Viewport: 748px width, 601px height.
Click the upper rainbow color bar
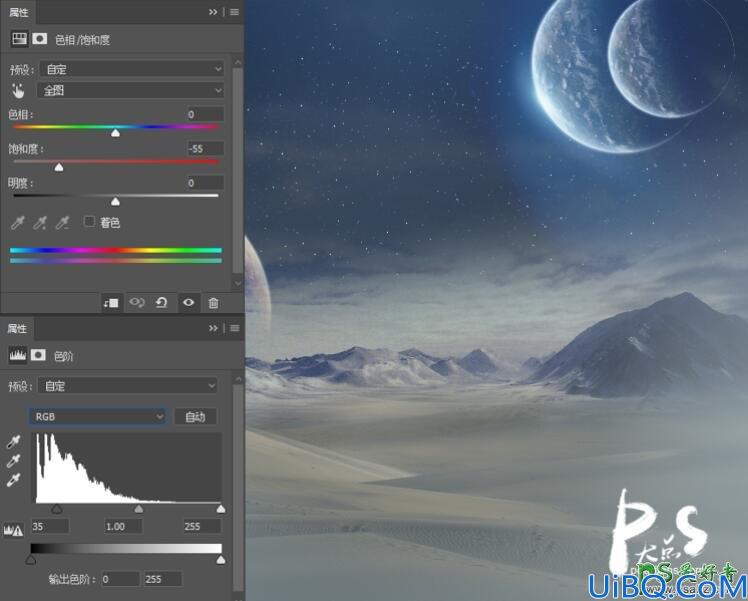tap(116, 250)
